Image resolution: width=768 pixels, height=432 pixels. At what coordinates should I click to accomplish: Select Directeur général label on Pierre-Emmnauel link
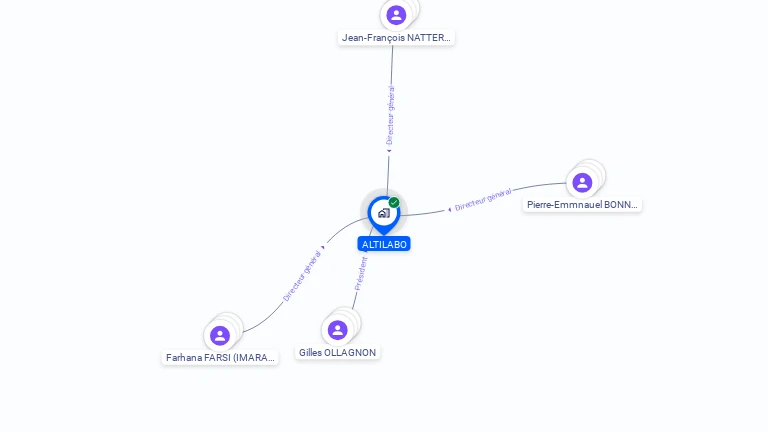click(483, 200)
